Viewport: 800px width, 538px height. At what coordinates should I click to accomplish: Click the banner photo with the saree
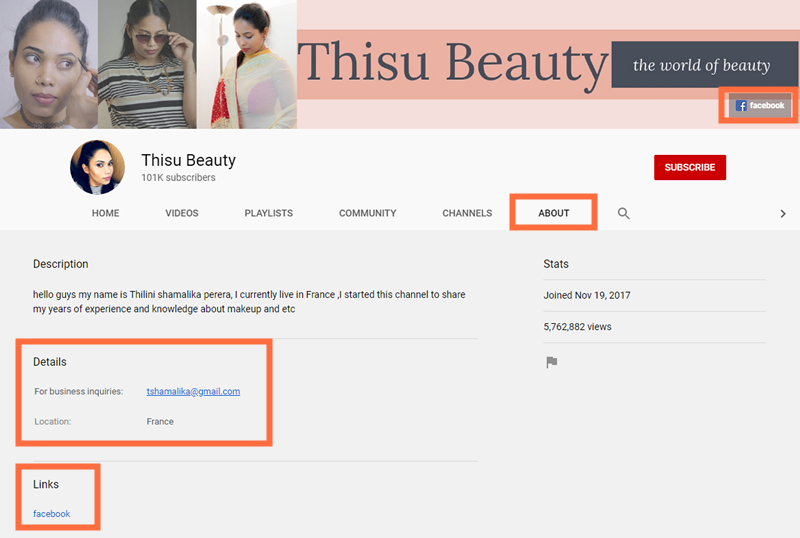pyautogui.click(x=246, y=64)
